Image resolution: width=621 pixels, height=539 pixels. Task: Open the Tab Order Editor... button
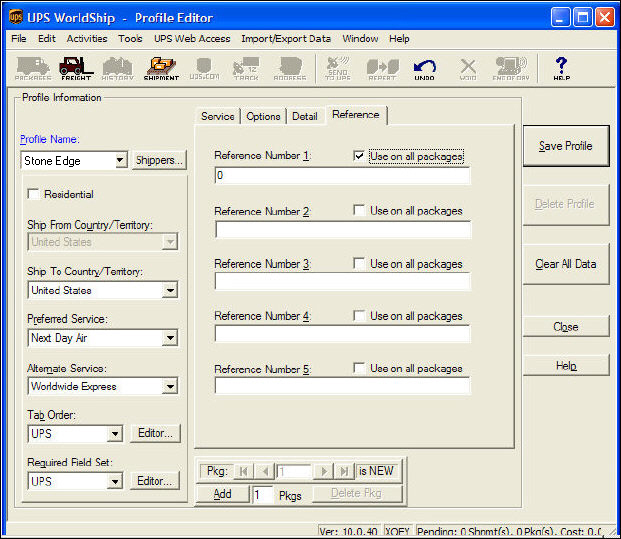[x=155, y=433]
